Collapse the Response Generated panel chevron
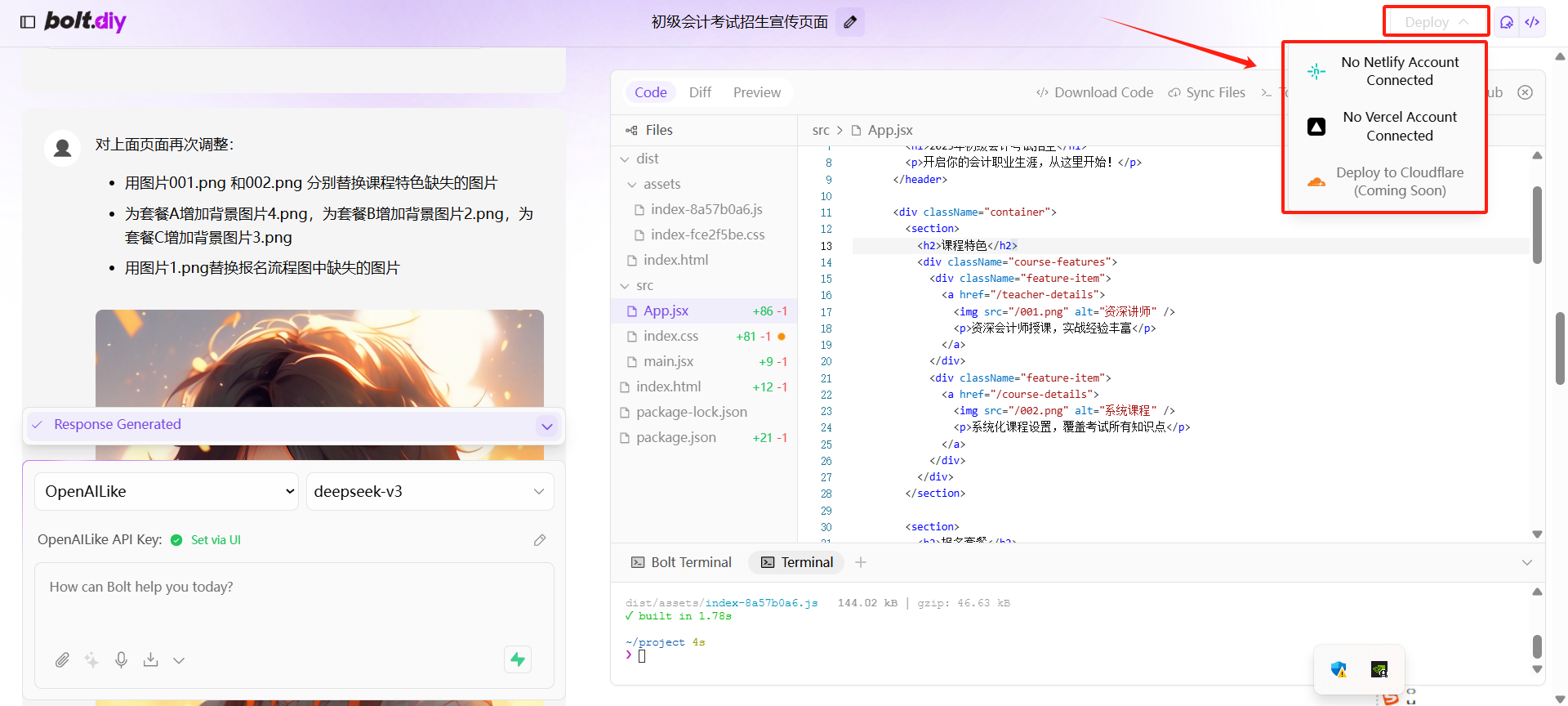The image size is (1568, 706). [x=547, y=426]
